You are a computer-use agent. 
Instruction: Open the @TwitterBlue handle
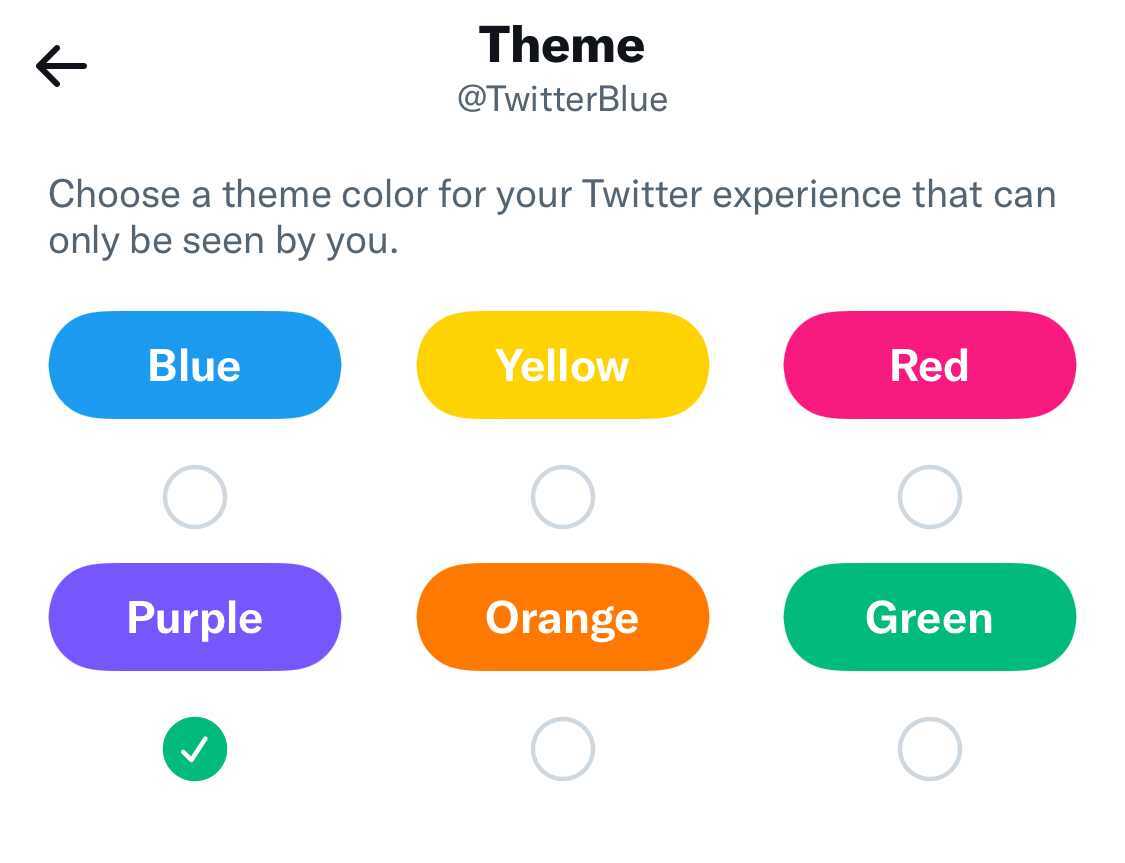click(562, 99)
